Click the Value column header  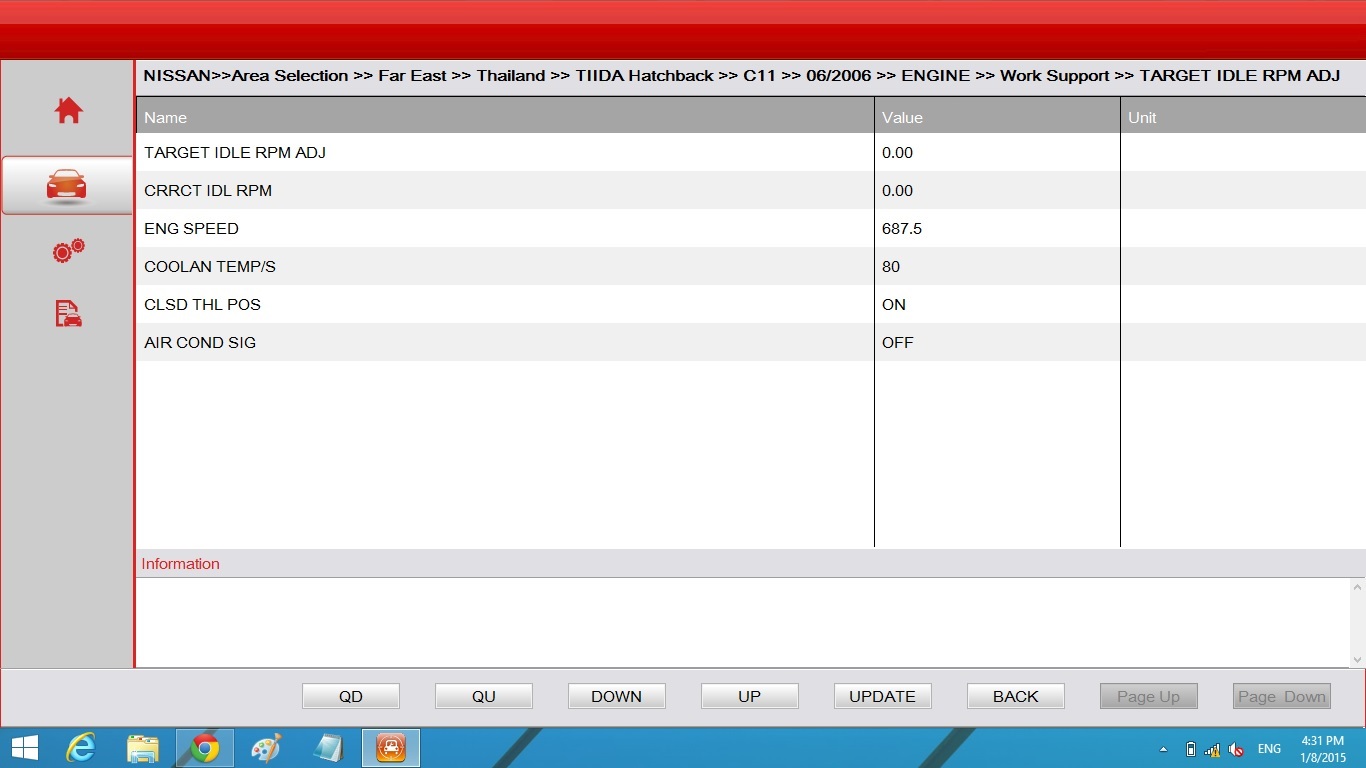pyautogui.click(x=997, y=117)
